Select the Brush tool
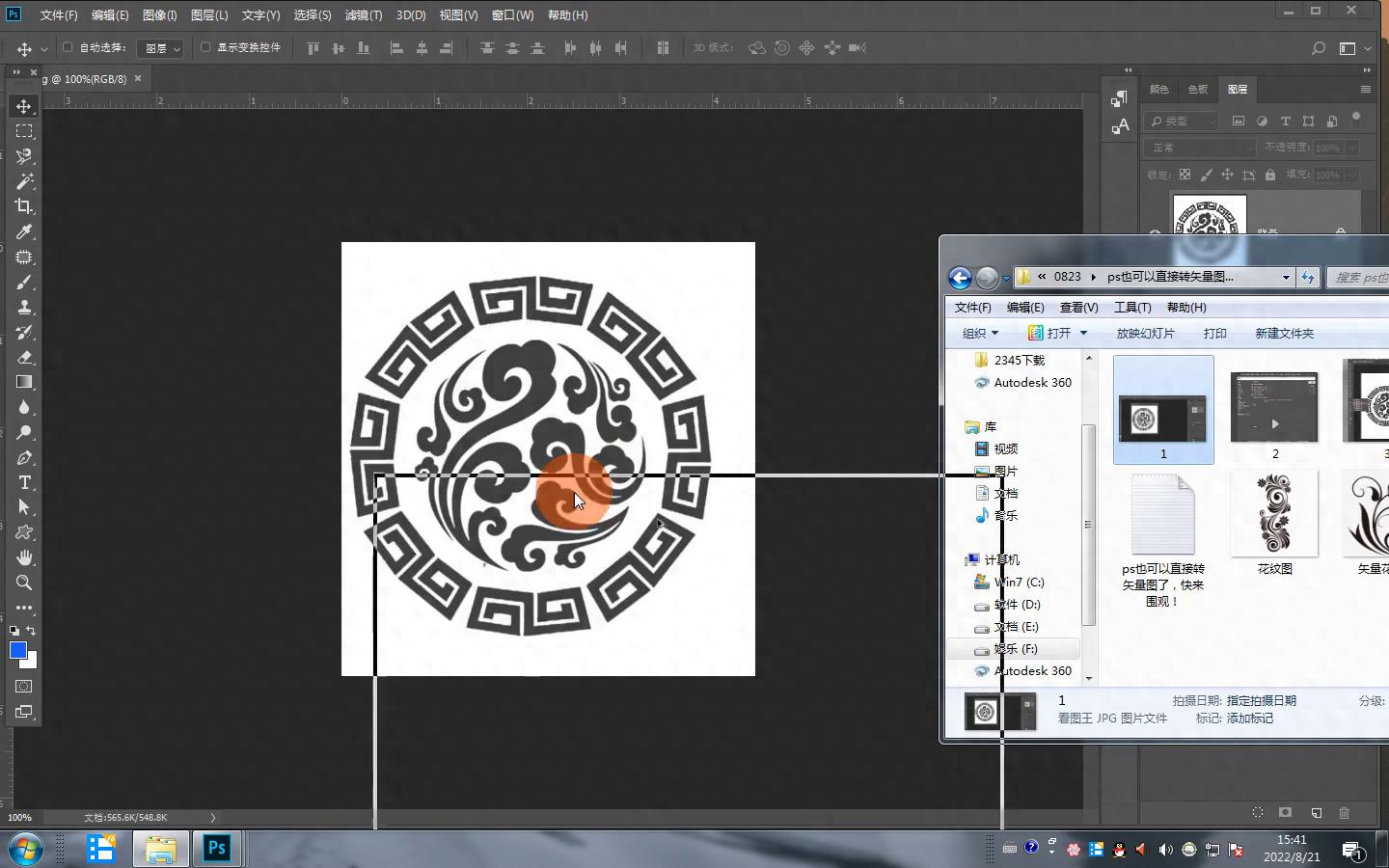Screen dimensions: 1389x868 point(24,282)
